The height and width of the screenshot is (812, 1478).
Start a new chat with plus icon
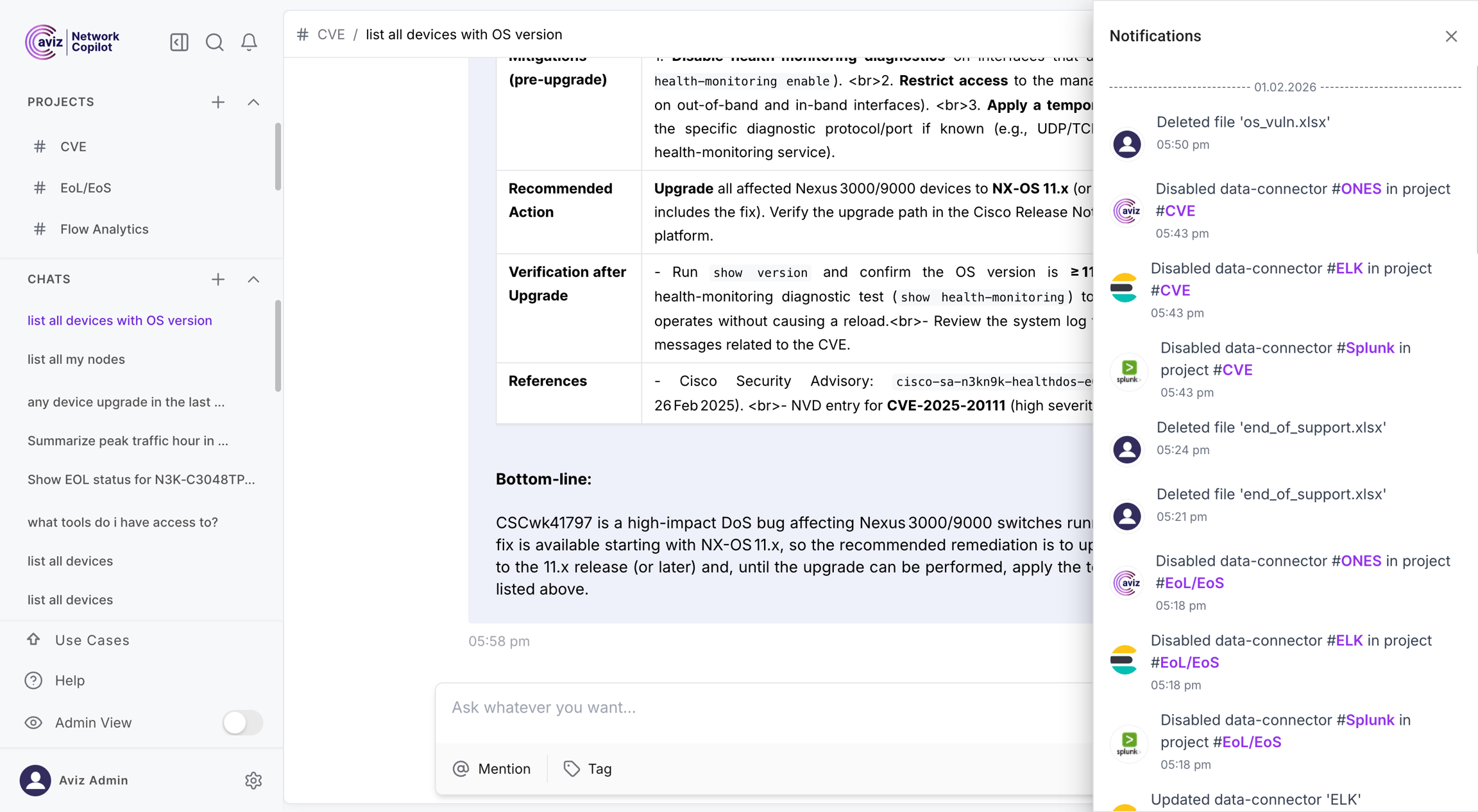218,279
